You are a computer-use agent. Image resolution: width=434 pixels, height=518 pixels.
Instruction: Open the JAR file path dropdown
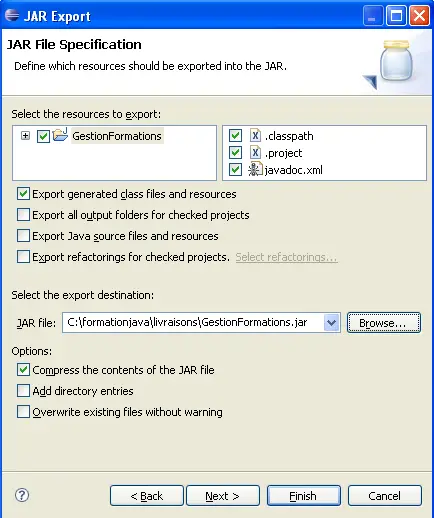click(x=331, y=322)
